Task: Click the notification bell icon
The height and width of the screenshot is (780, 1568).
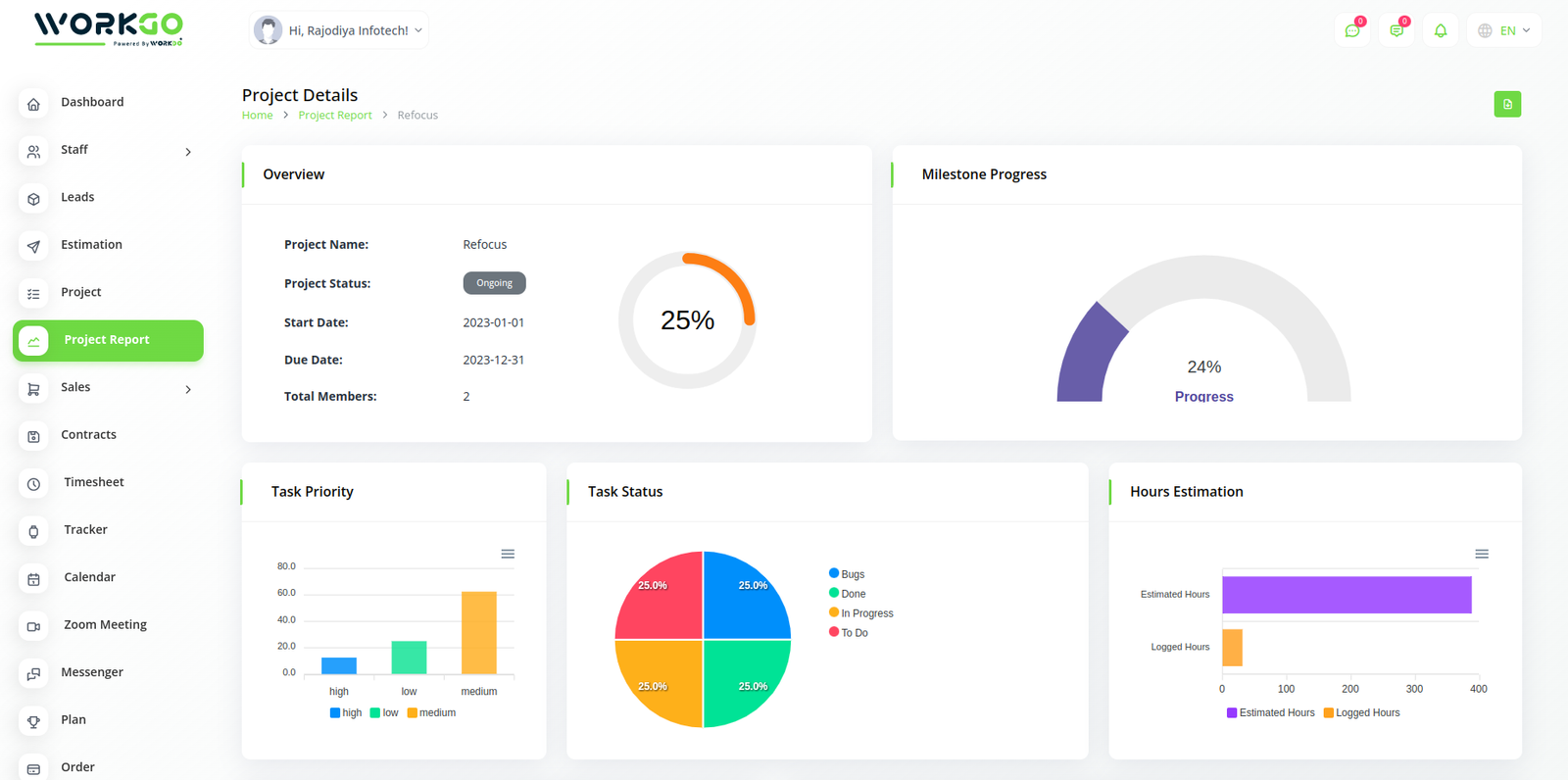Action: point(1440,30)
